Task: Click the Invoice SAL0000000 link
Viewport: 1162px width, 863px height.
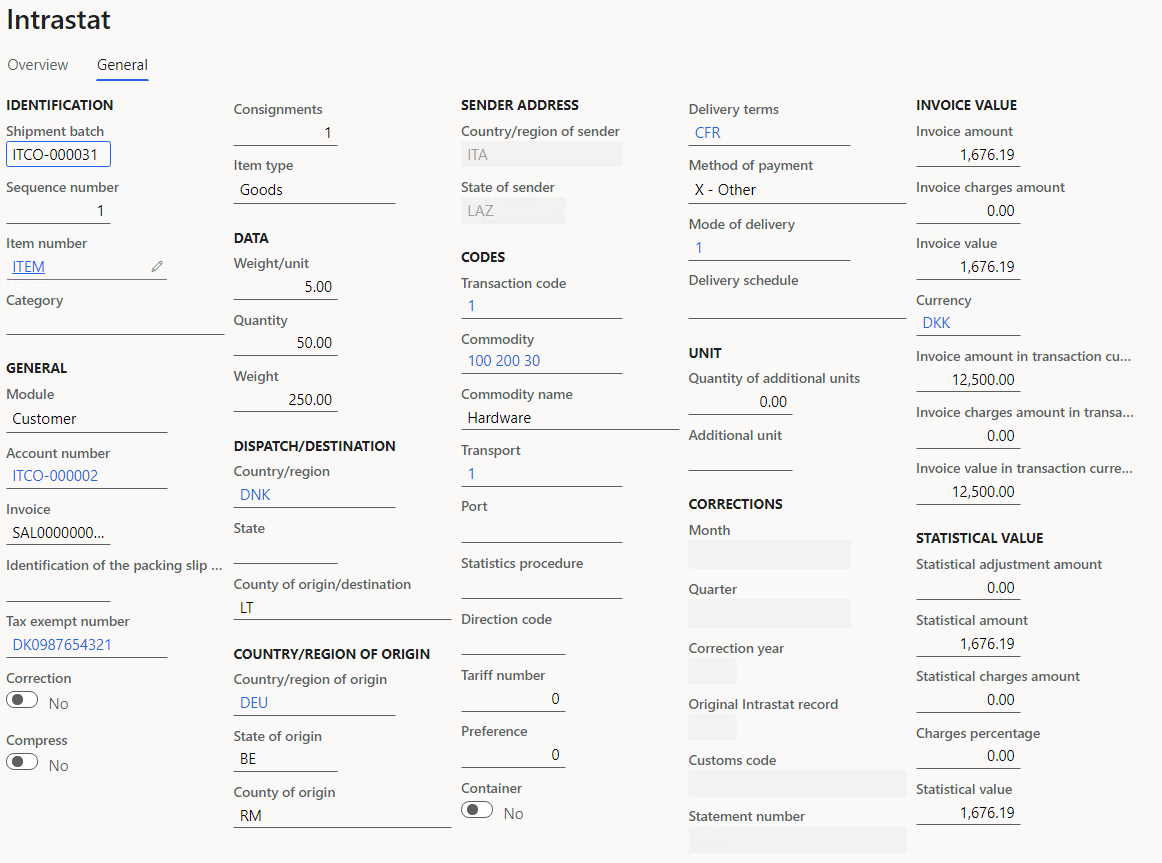Action: pos(57,531)
